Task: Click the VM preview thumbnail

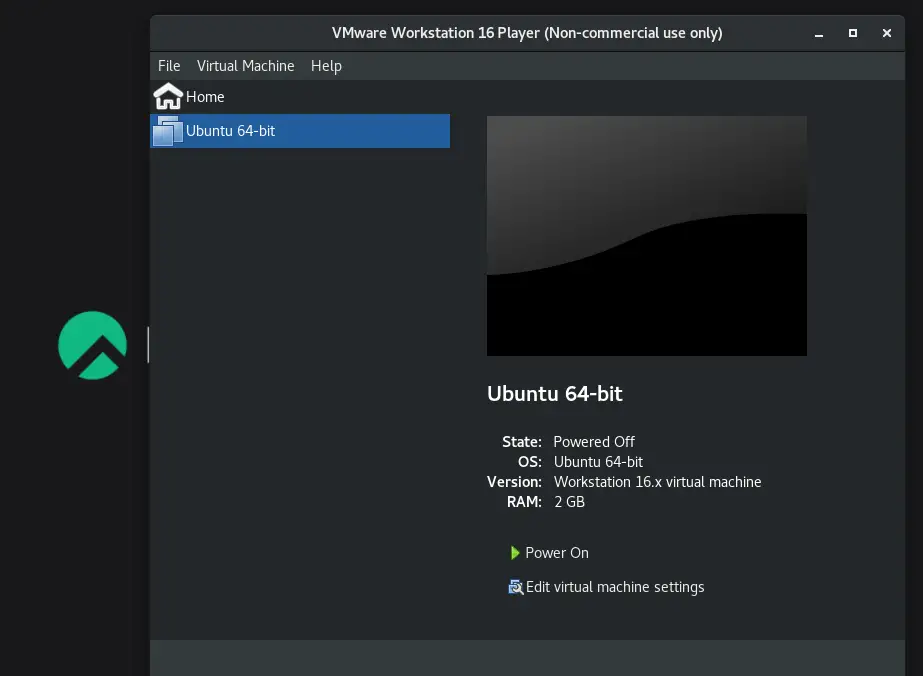Action: [x=646, y=235]
